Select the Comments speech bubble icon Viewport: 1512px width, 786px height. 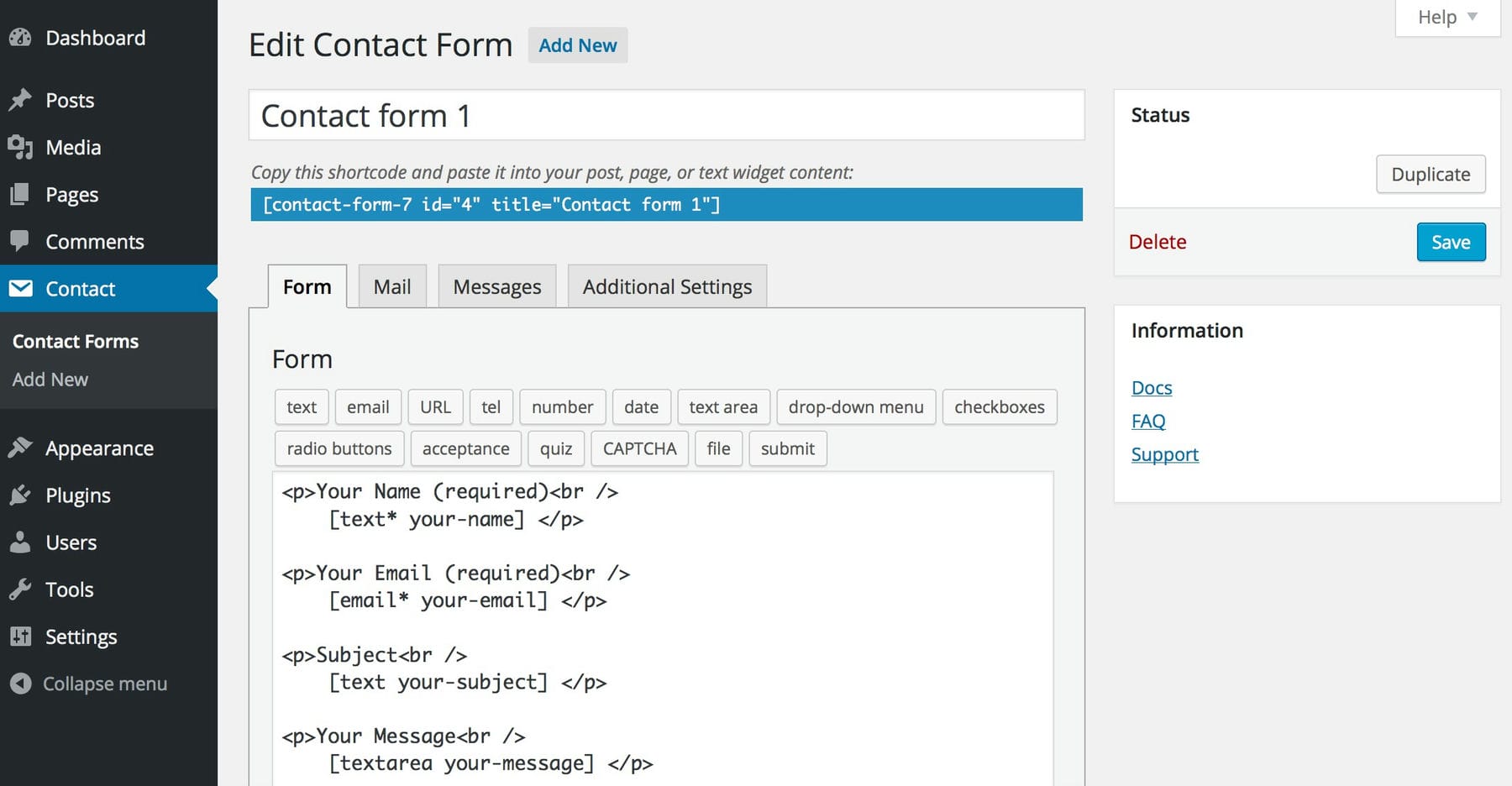(x=20, y=242)
